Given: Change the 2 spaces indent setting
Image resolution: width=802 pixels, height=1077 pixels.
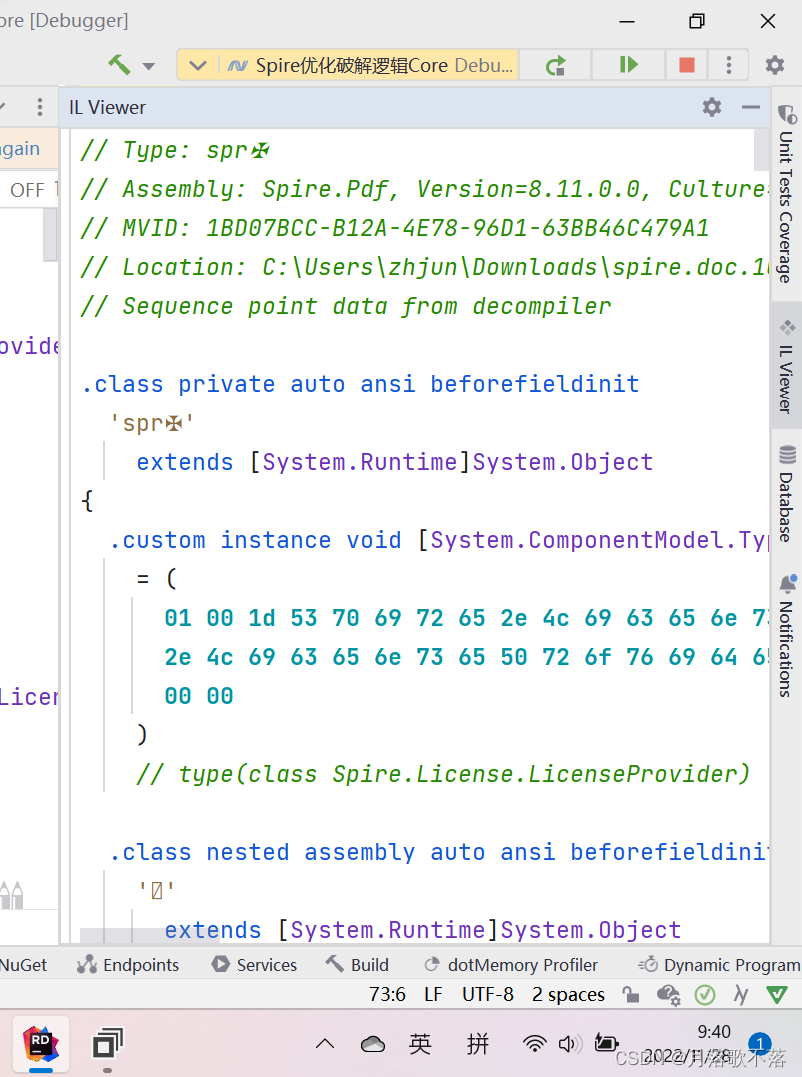Looking at the screenshot, I should coord(569,995).
